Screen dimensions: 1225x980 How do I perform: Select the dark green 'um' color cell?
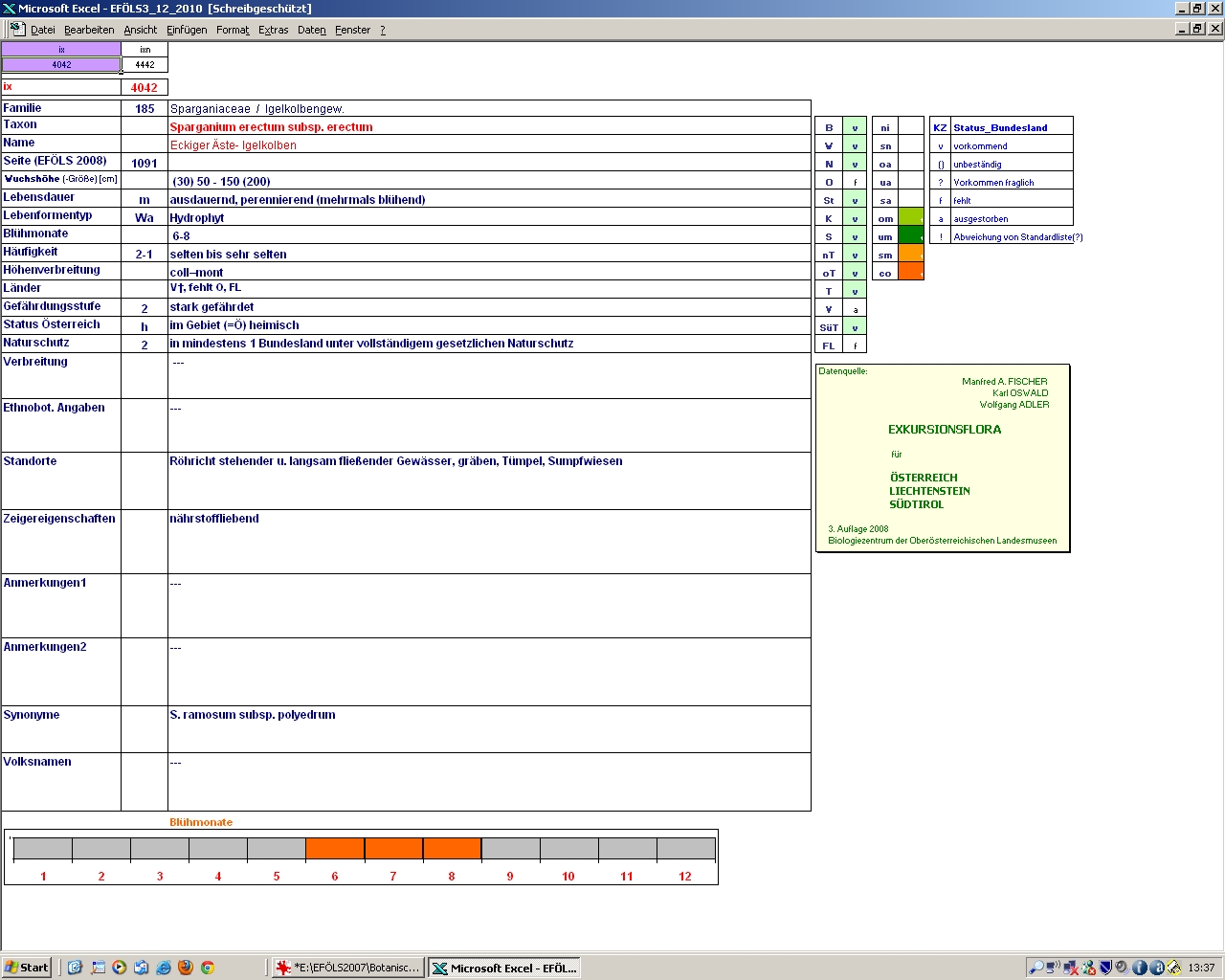(x=911, y=236)
